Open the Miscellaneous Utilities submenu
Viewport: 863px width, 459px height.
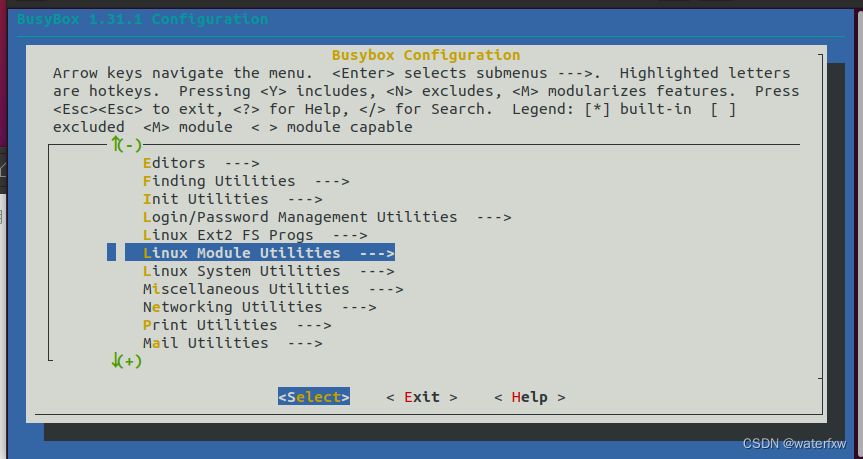[x=273, y=289]
